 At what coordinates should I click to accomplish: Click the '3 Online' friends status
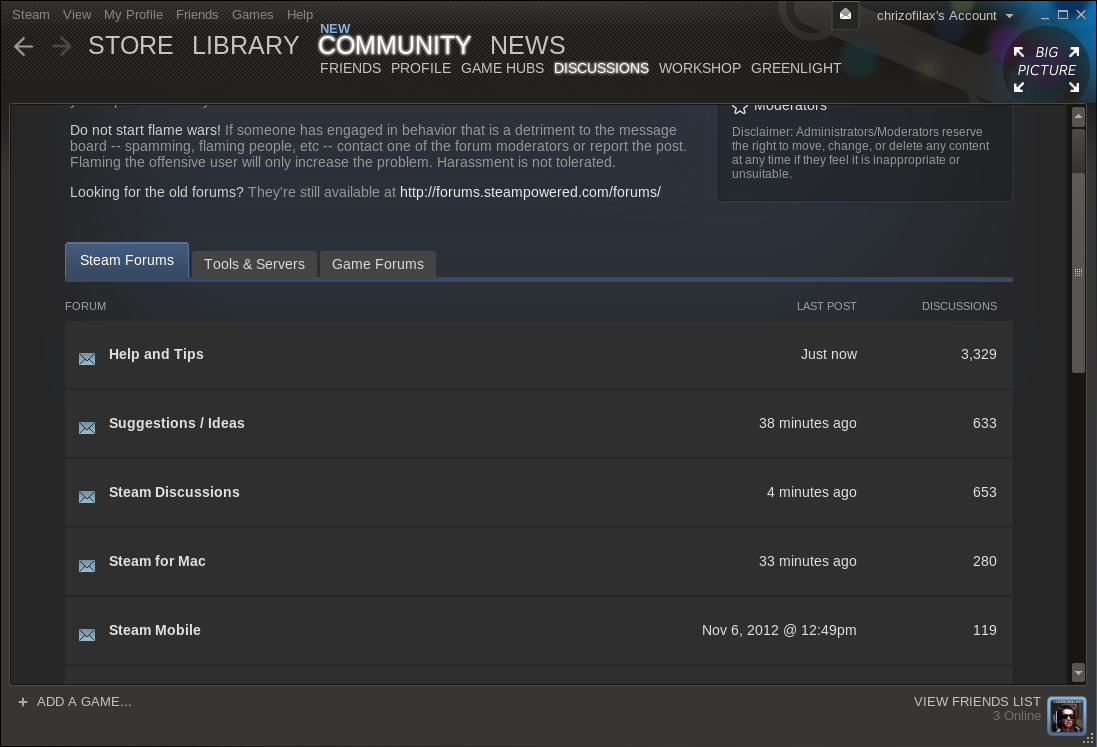(1017, 716)
